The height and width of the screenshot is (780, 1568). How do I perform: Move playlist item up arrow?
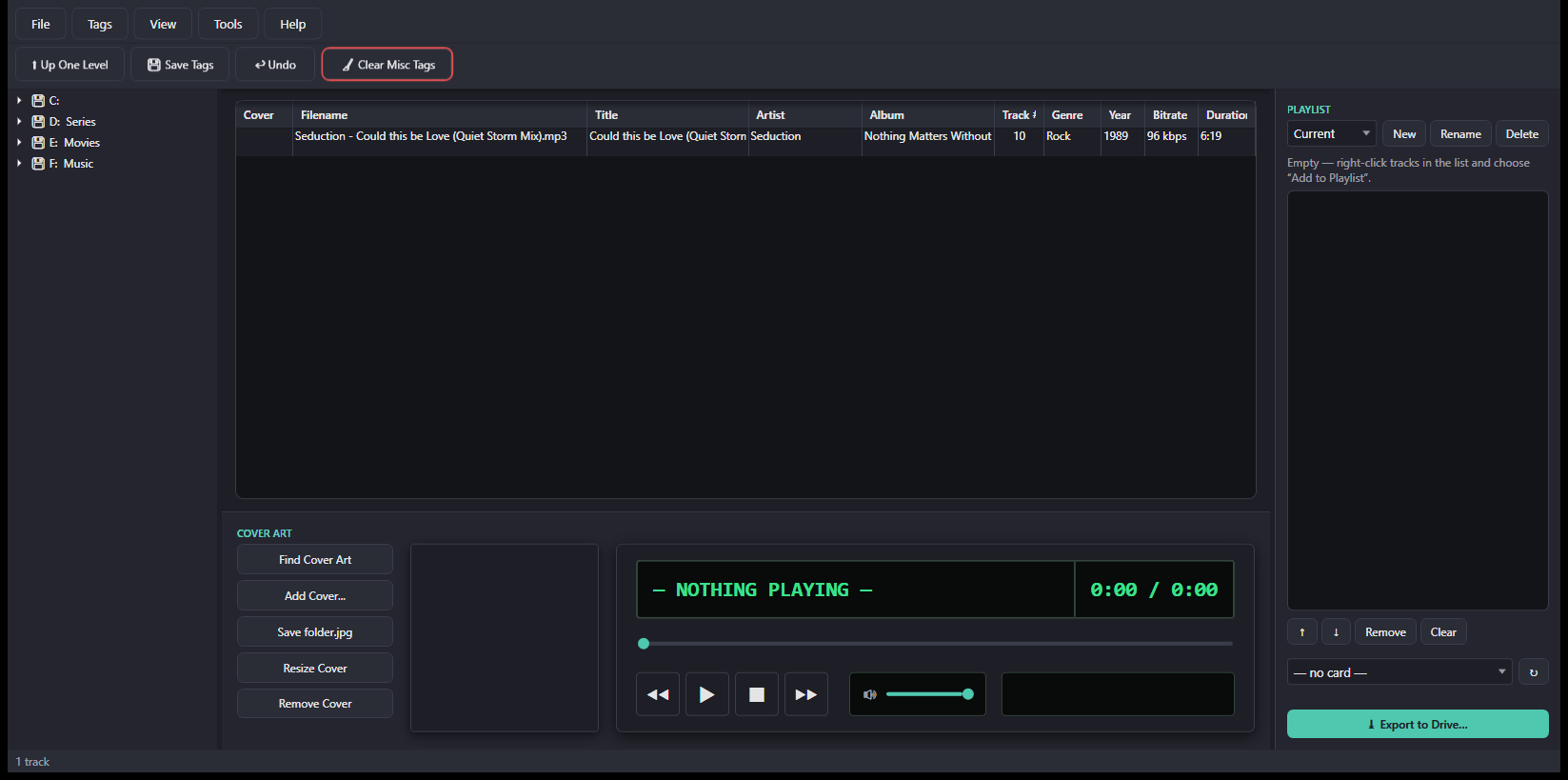(1302, 632)
